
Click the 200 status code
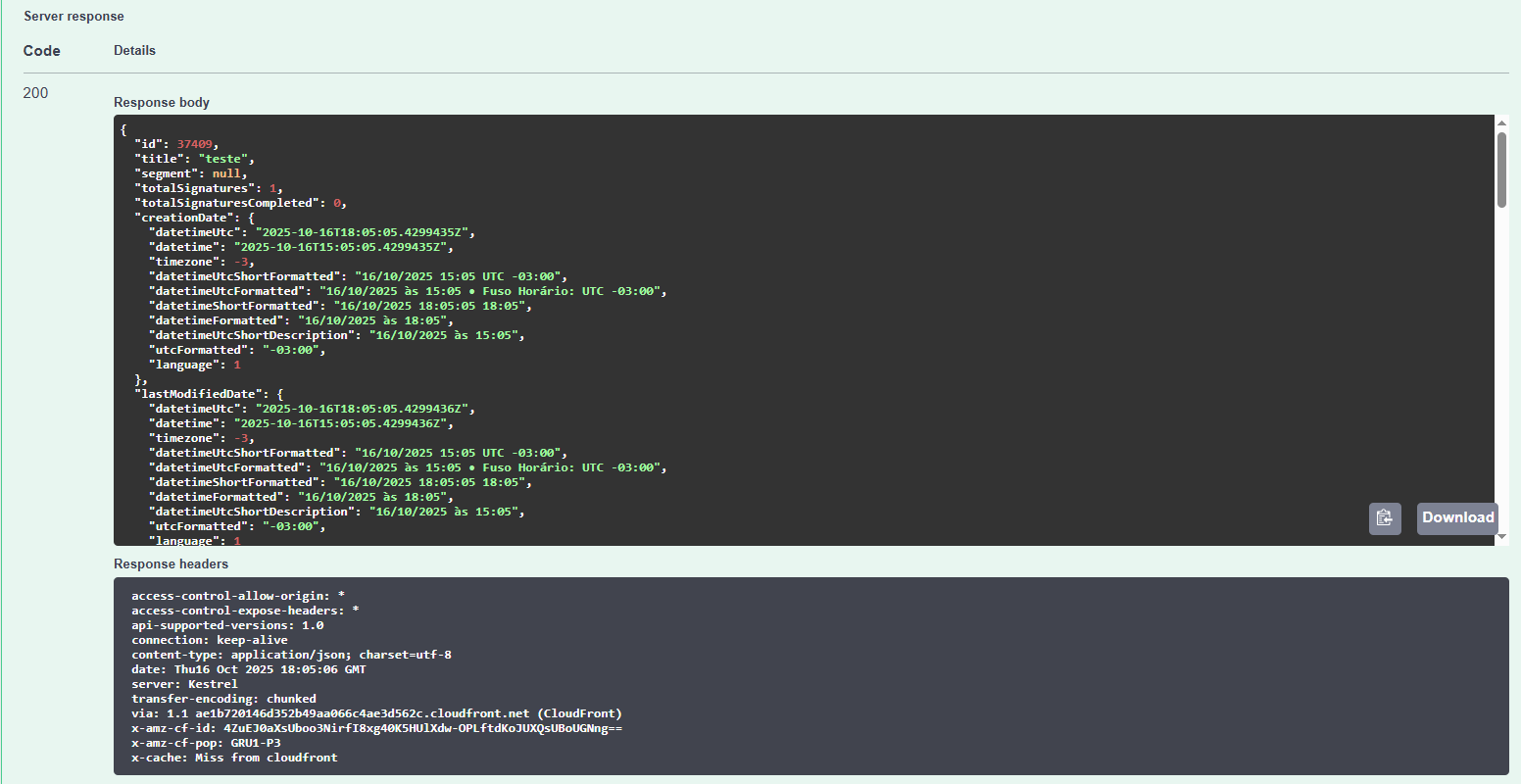click(35, 93)
